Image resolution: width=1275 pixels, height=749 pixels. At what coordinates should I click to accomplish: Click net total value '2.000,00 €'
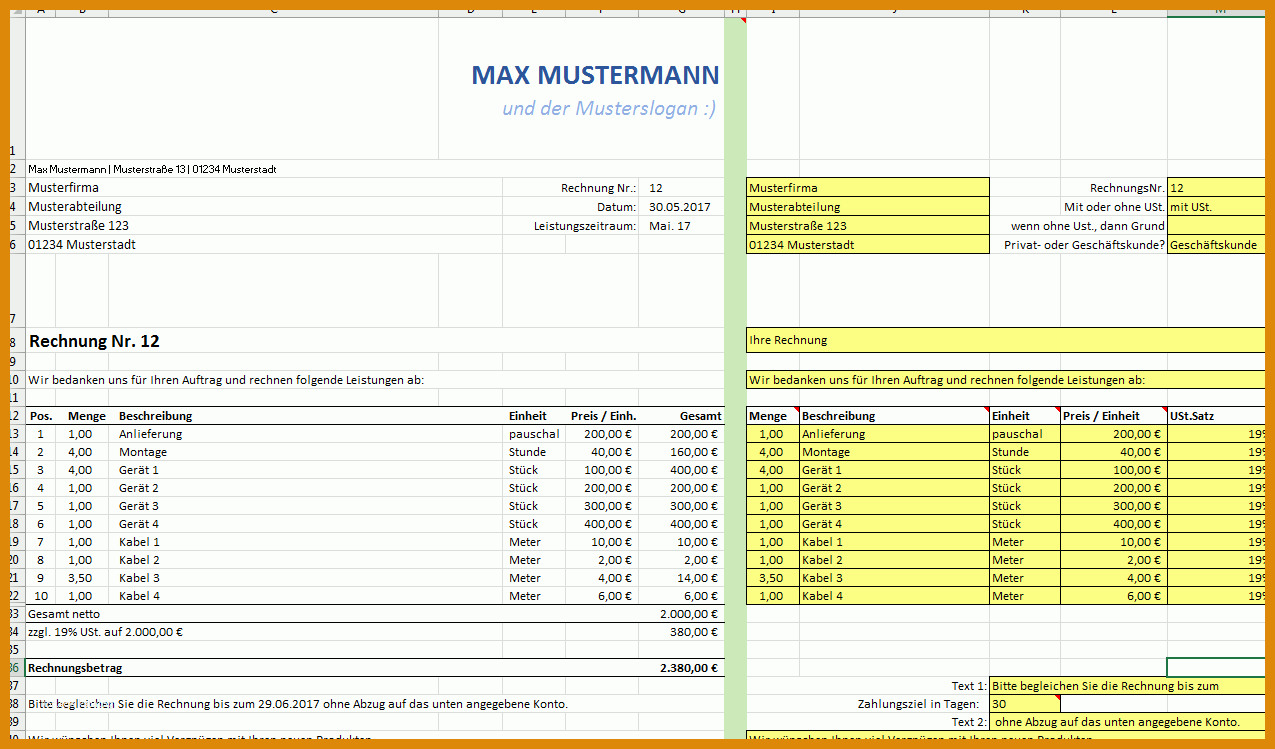(x=689, y=614)
